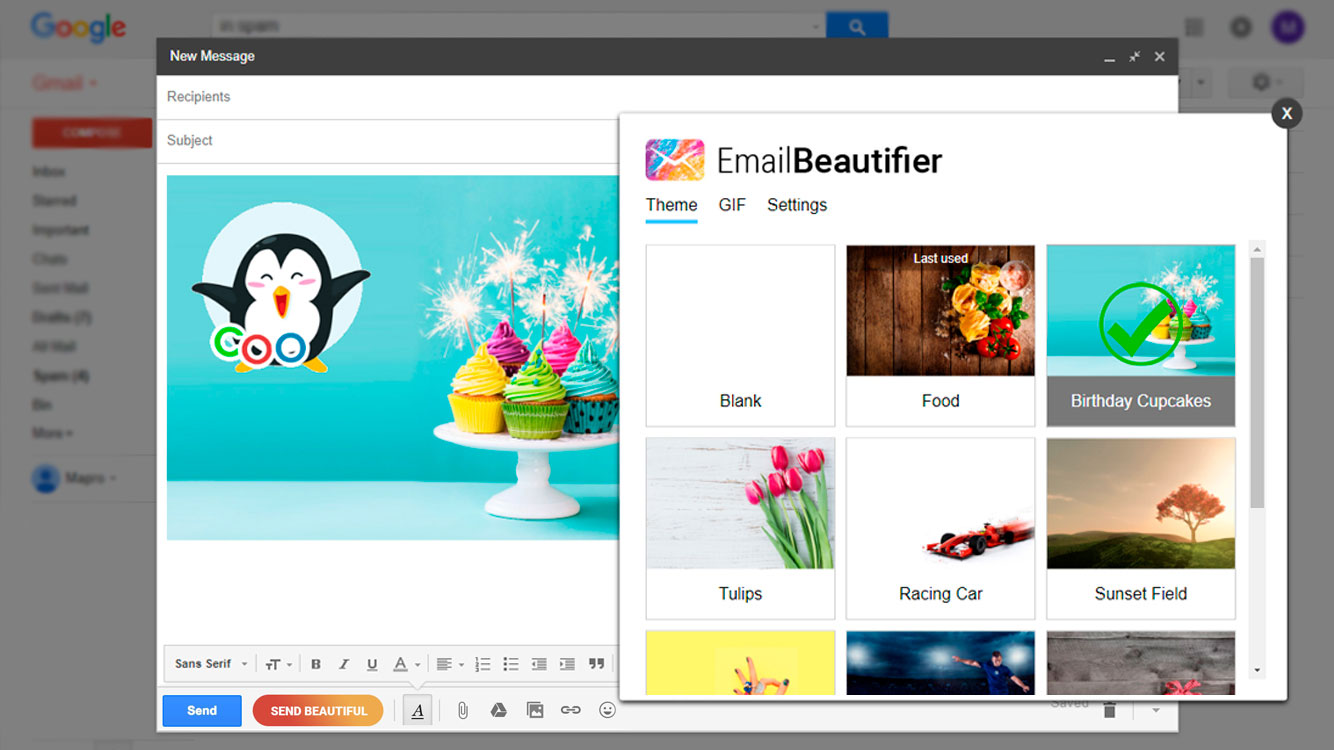
Task: Insert a bulleted list
Action: tap(511, 664)
